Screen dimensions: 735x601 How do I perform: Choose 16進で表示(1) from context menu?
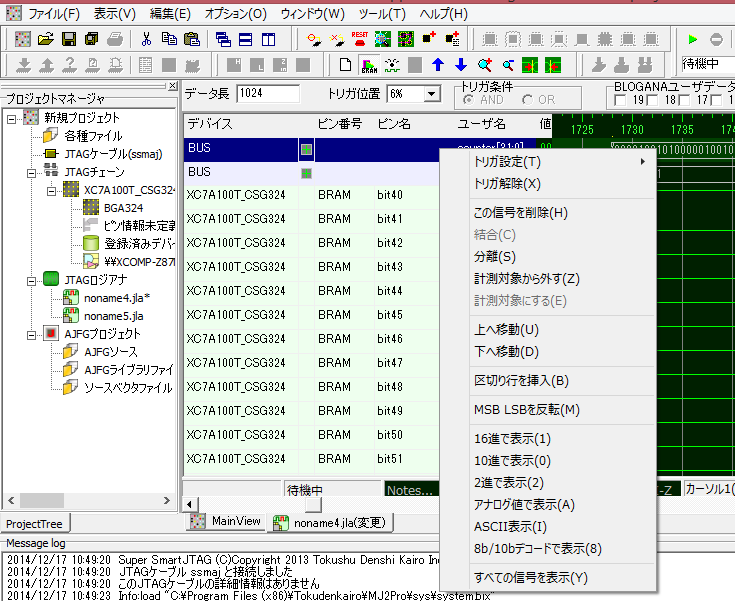(512, 439)
